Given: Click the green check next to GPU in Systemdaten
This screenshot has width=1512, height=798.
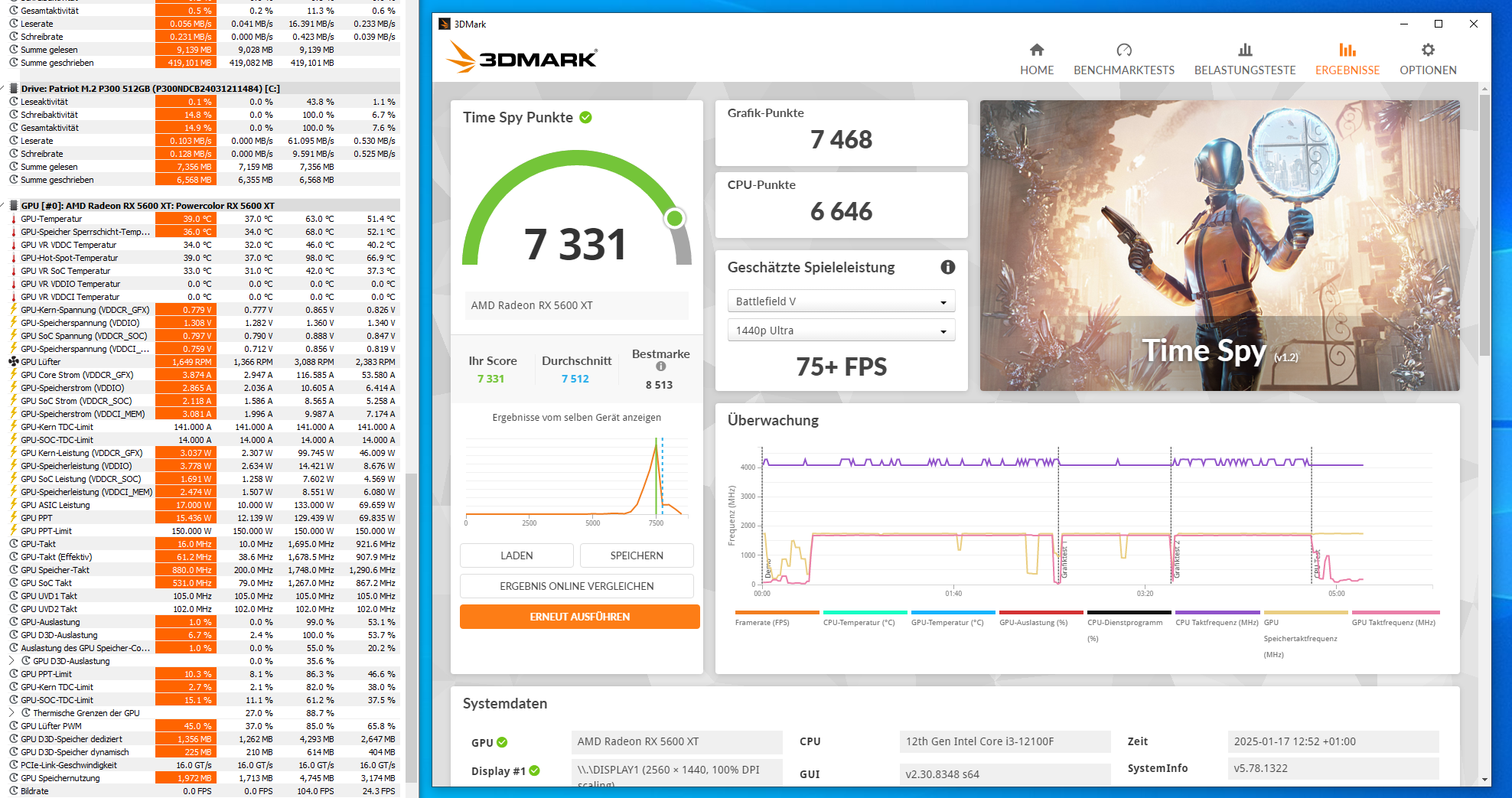Looking at the screenshot, I should pos(503,742).
